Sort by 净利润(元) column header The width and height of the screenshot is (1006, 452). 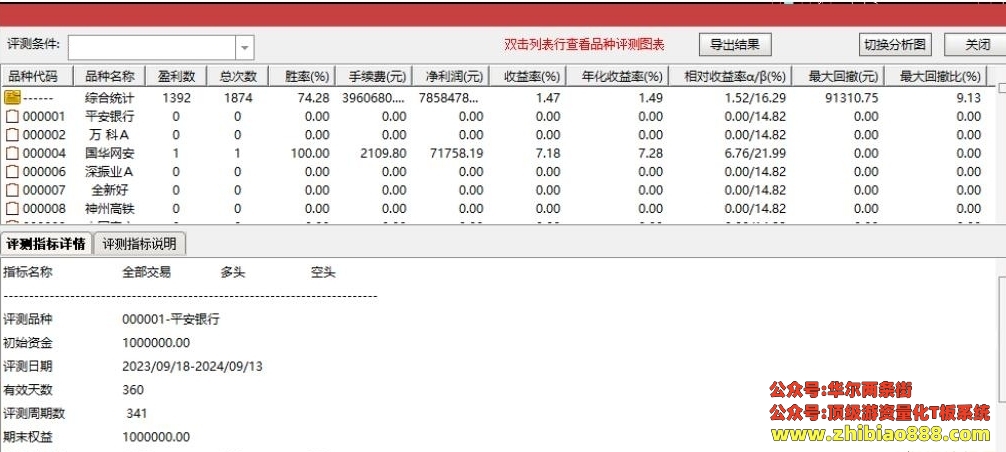click(450, 76)
